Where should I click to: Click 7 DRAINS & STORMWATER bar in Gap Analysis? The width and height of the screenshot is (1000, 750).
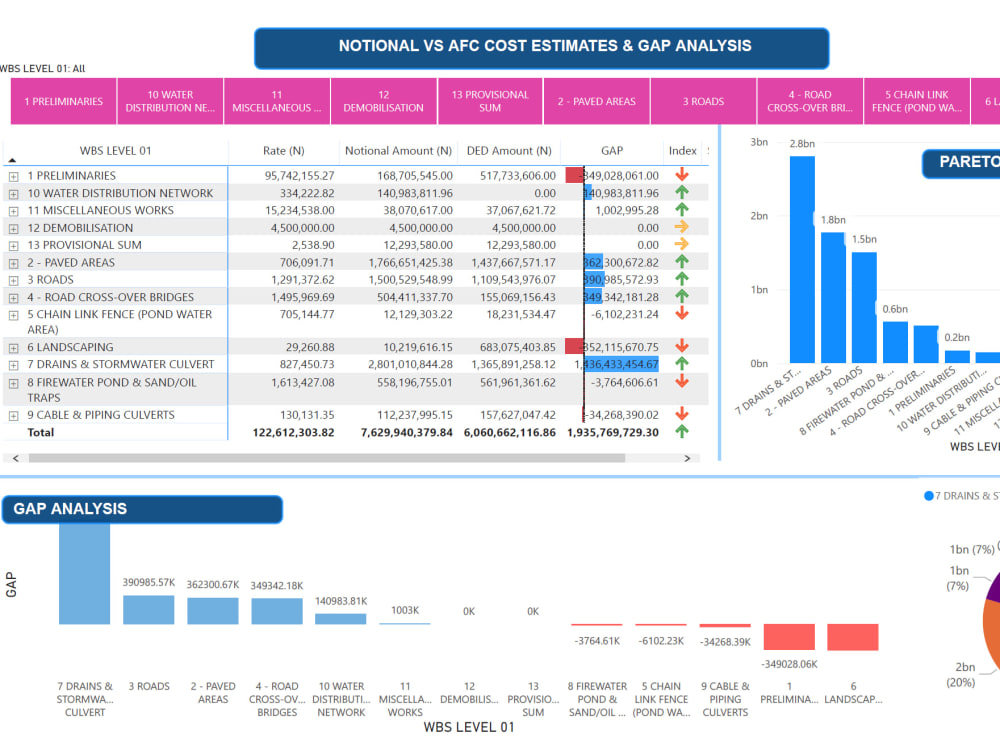point(84,573)
